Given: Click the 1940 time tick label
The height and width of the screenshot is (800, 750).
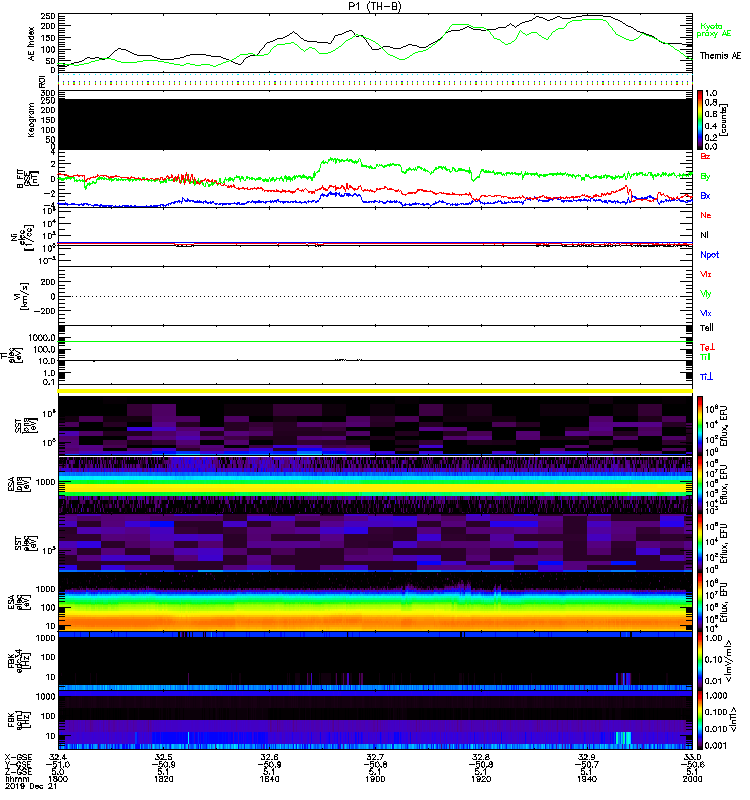Looking at the screenshot, I should (587, 779).
